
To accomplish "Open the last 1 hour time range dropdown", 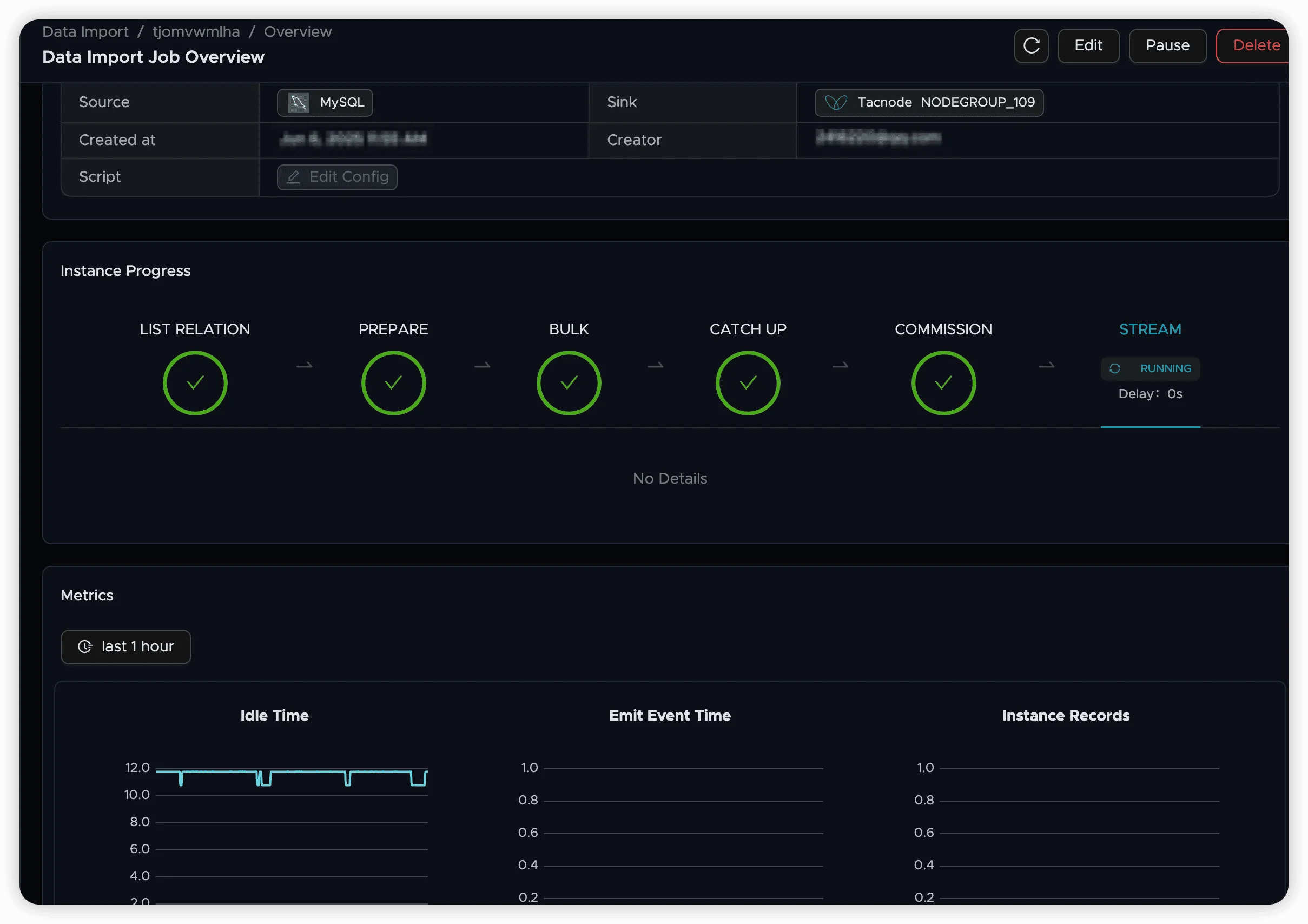I will tap(126, 646).
